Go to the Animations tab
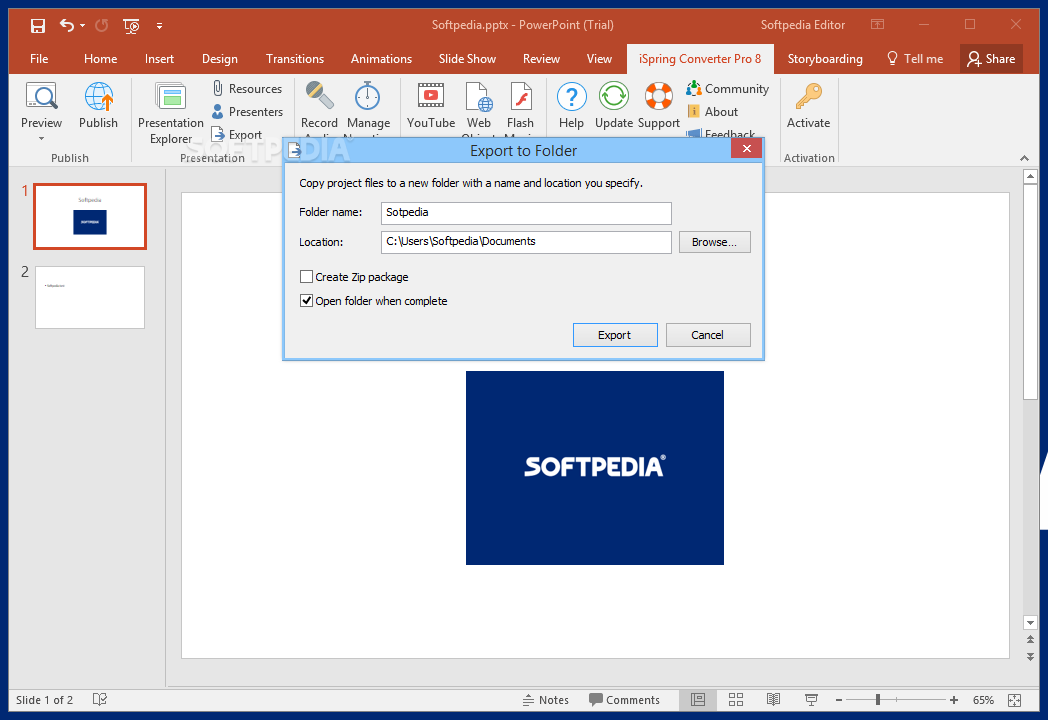The image size is (1048, 720). (381, 59)
